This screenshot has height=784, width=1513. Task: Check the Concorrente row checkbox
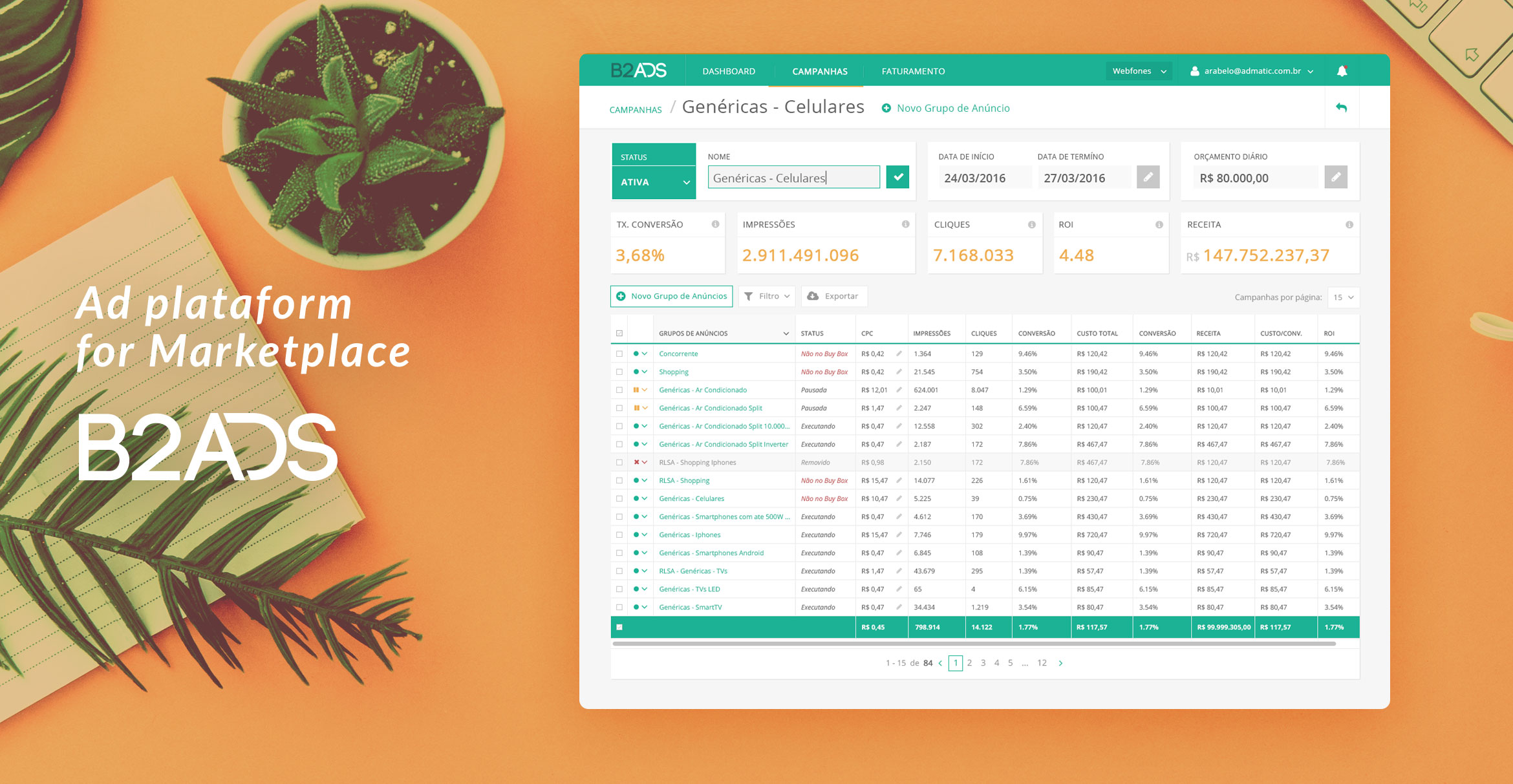pyautogui.click(x=619, y=354)
